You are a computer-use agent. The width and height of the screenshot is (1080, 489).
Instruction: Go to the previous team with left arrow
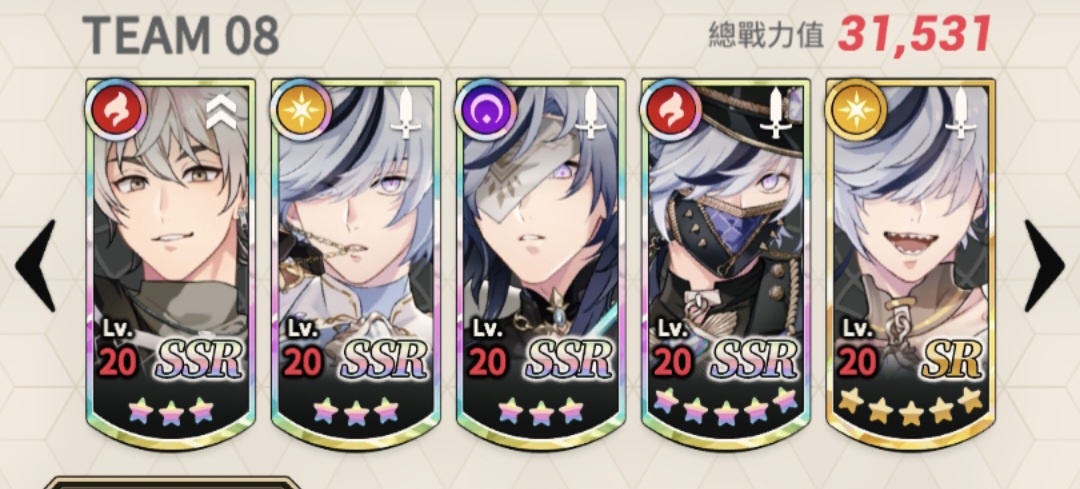[x=36, y=265]
